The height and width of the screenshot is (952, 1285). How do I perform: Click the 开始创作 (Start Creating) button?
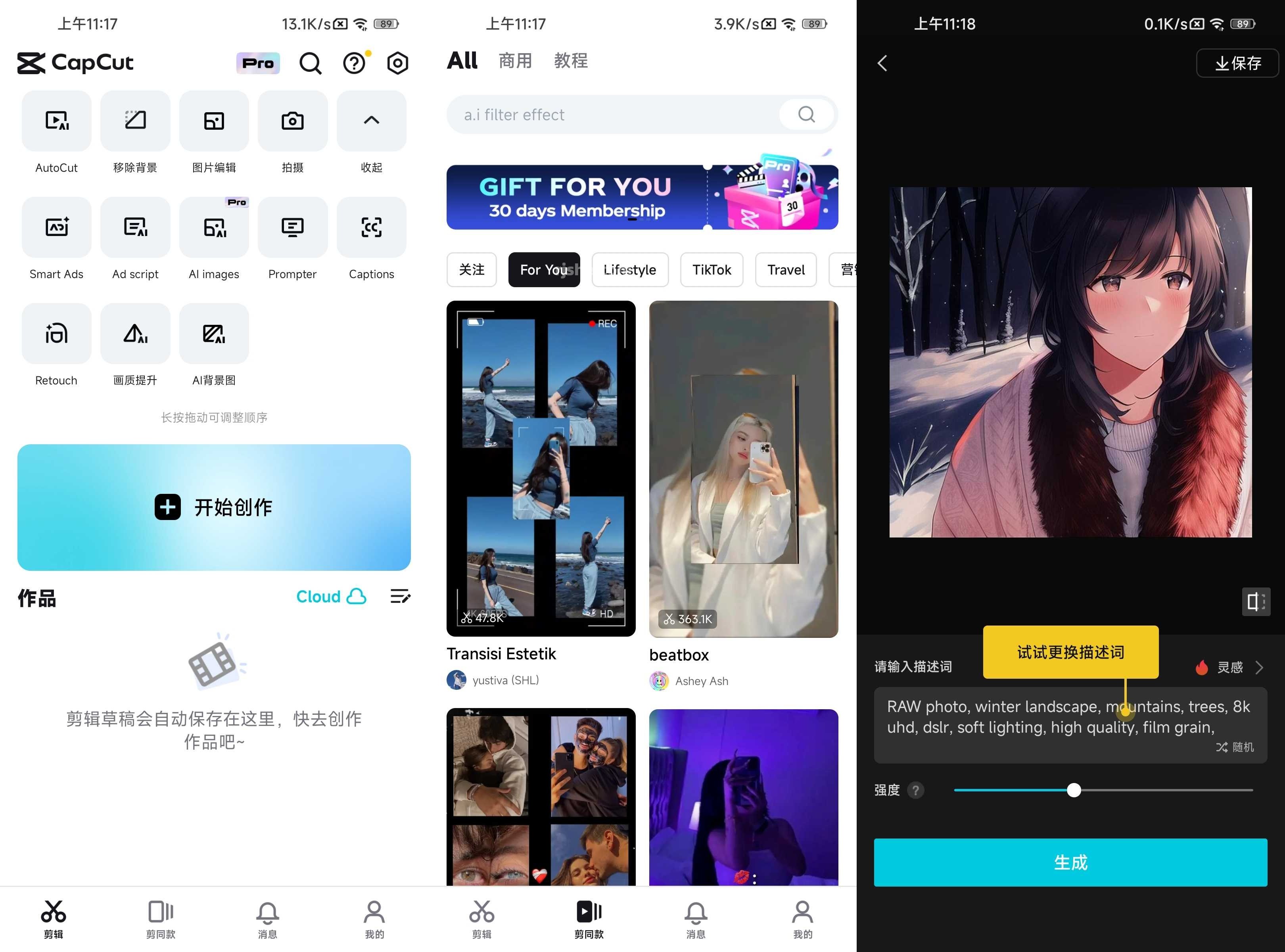tap(214, 507)
